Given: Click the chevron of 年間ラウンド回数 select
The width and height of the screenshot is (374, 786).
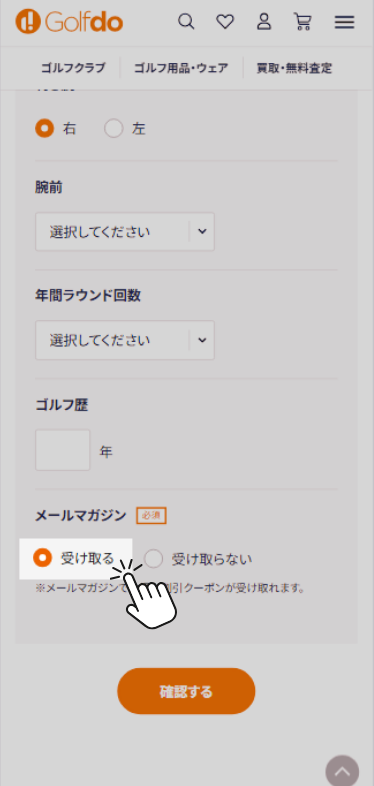Looking at the screenshot, I should point(202,340).
